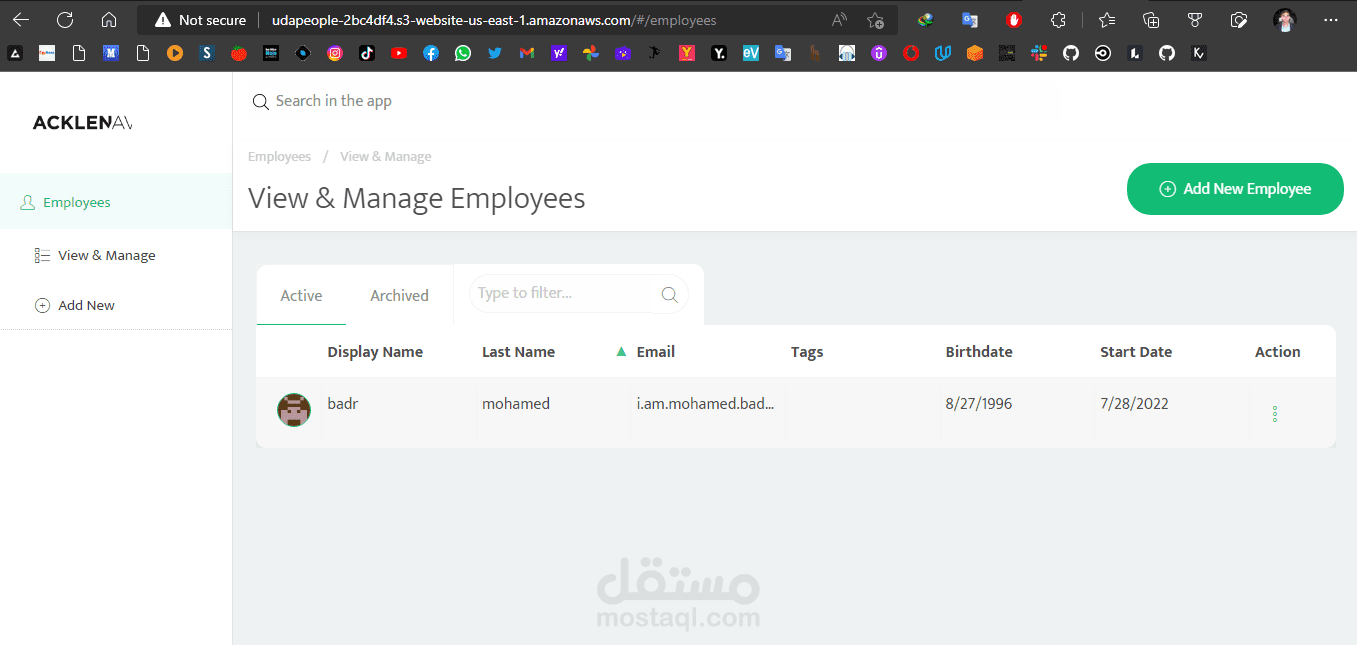Select Employees in the sidebar
Viewport: 1357px width, 645px height.
116,202
